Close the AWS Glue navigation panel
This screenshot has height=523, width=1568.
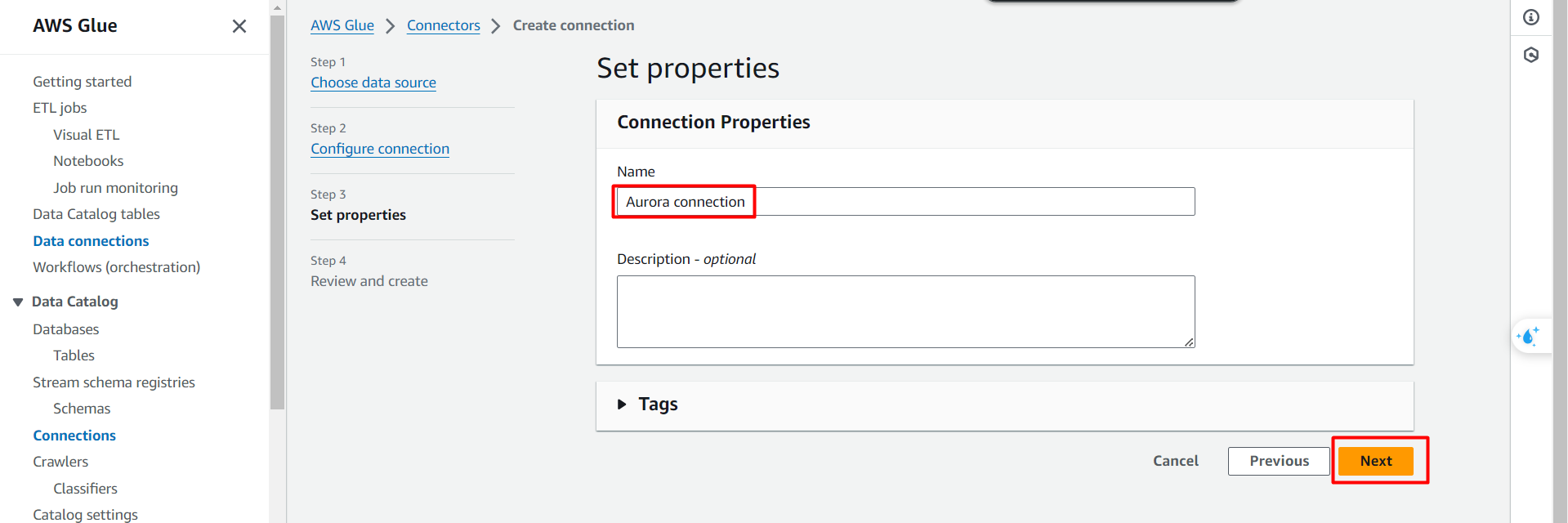tap(239, 26)
